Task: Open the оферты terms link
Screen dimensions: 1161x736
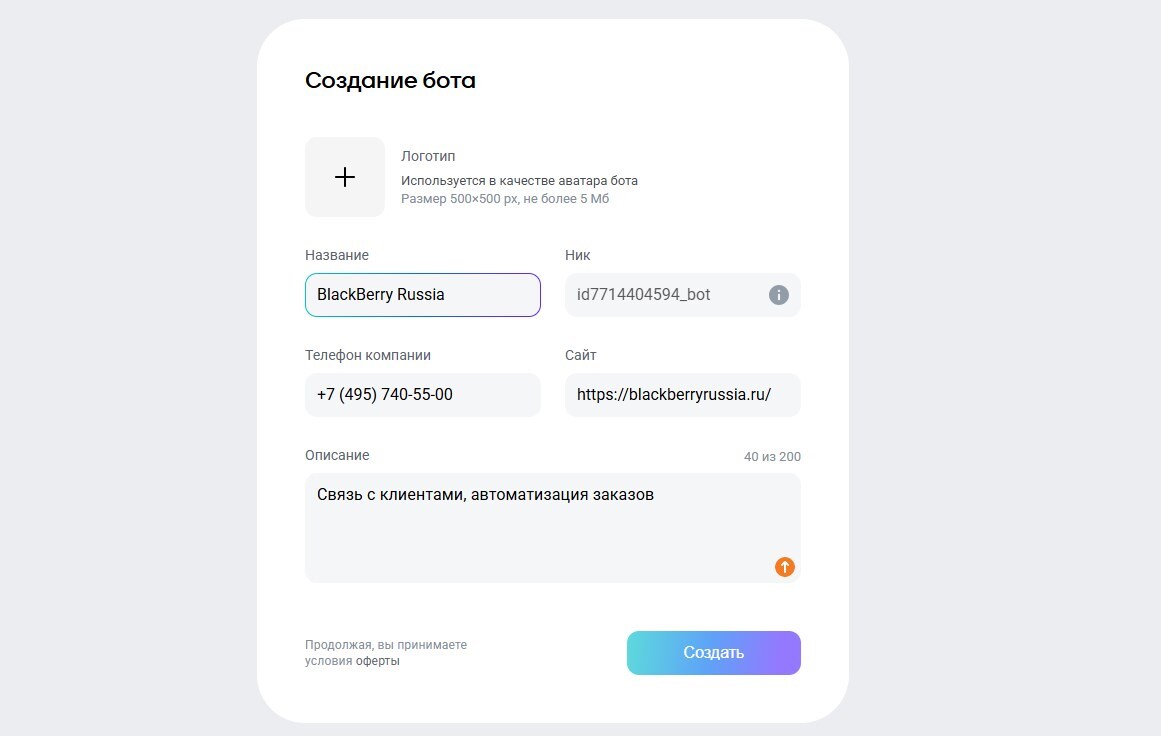Action: coord(378,661)
